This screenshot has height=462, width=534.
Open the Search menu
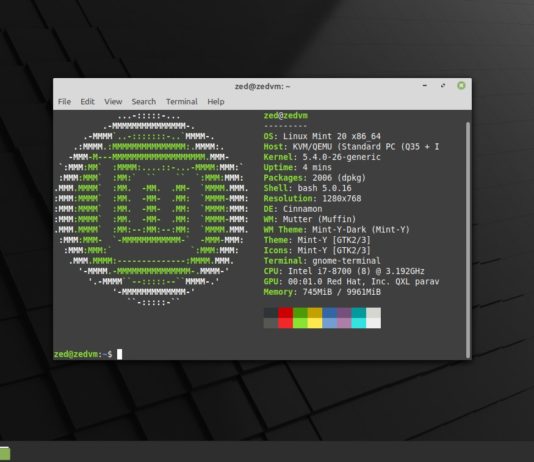click(144, 101)
